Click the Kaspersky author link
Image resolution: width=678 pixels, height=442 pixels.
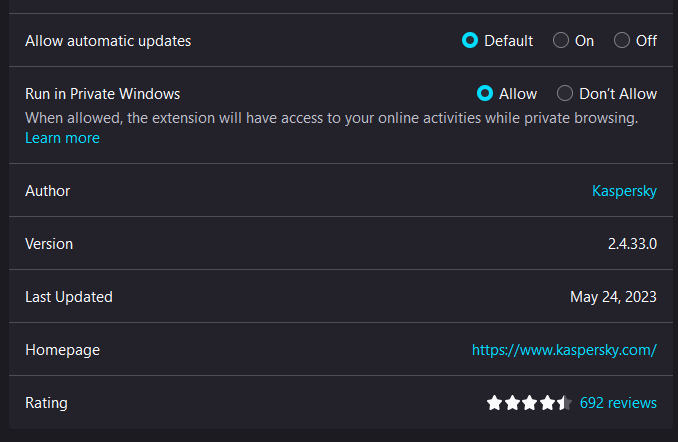624,190
